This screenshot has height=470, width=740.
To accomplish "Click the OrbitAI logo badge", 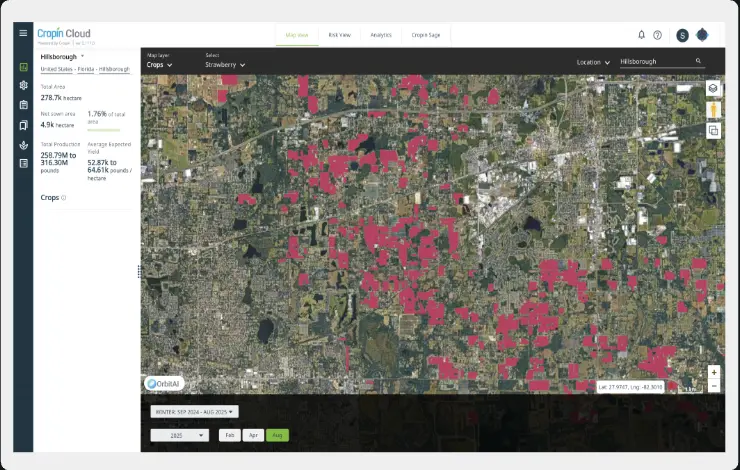I will [x=164, y=384].
